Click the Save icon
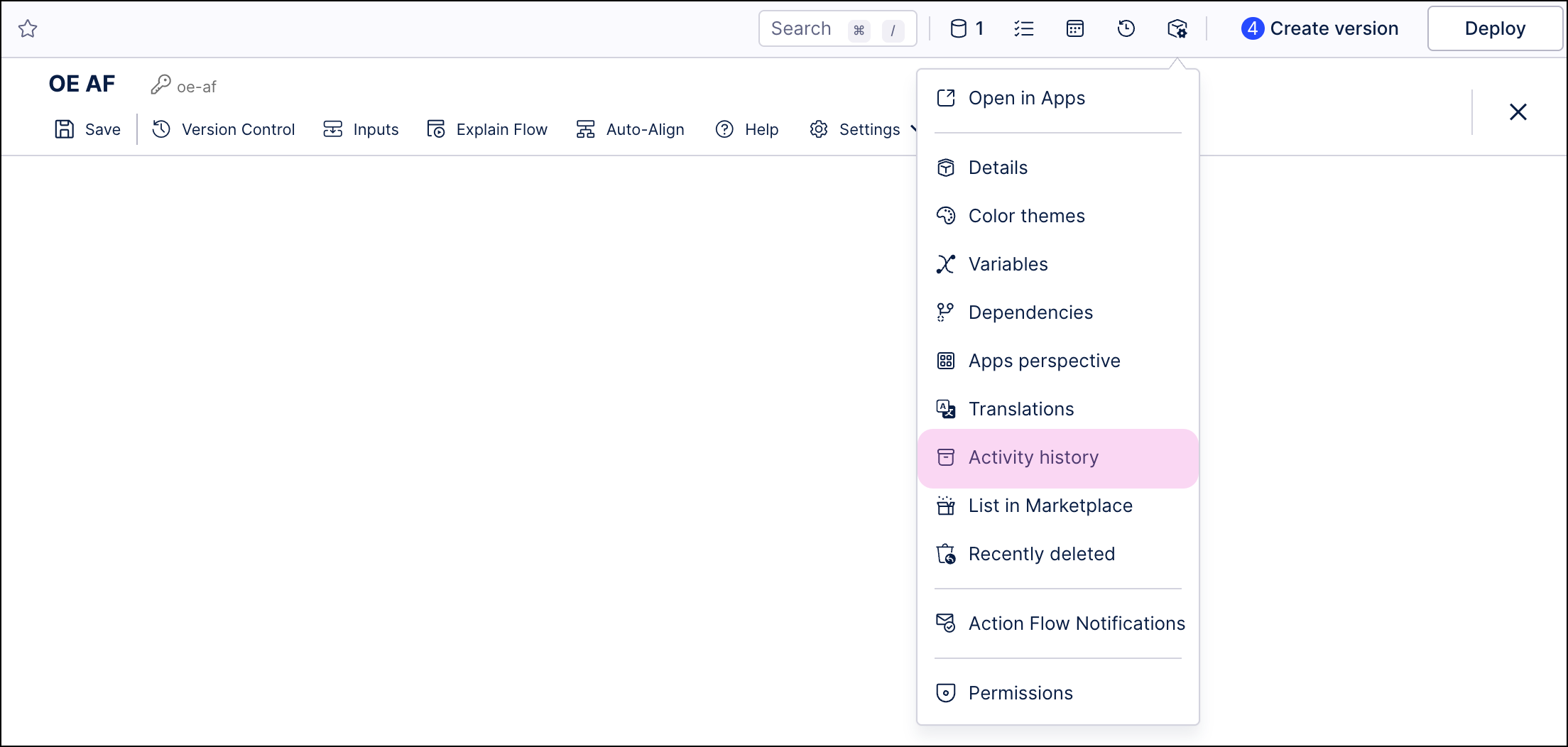Viewport: 1568px width, 747px height. [x=63, y=129]
